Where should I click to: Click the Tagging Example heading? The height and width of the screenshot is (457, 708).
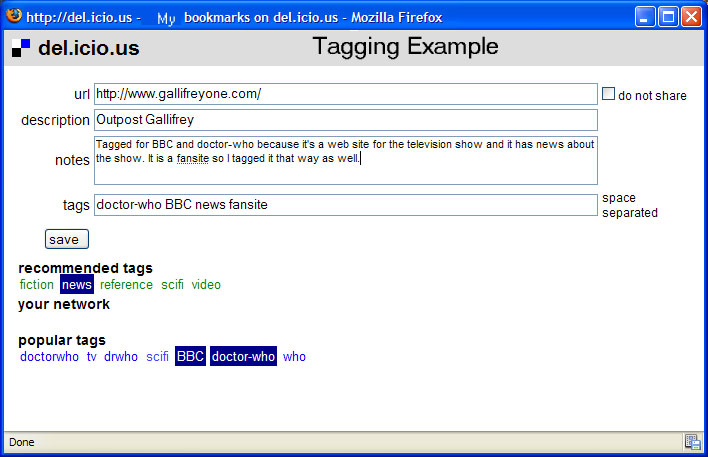(405, 47)
